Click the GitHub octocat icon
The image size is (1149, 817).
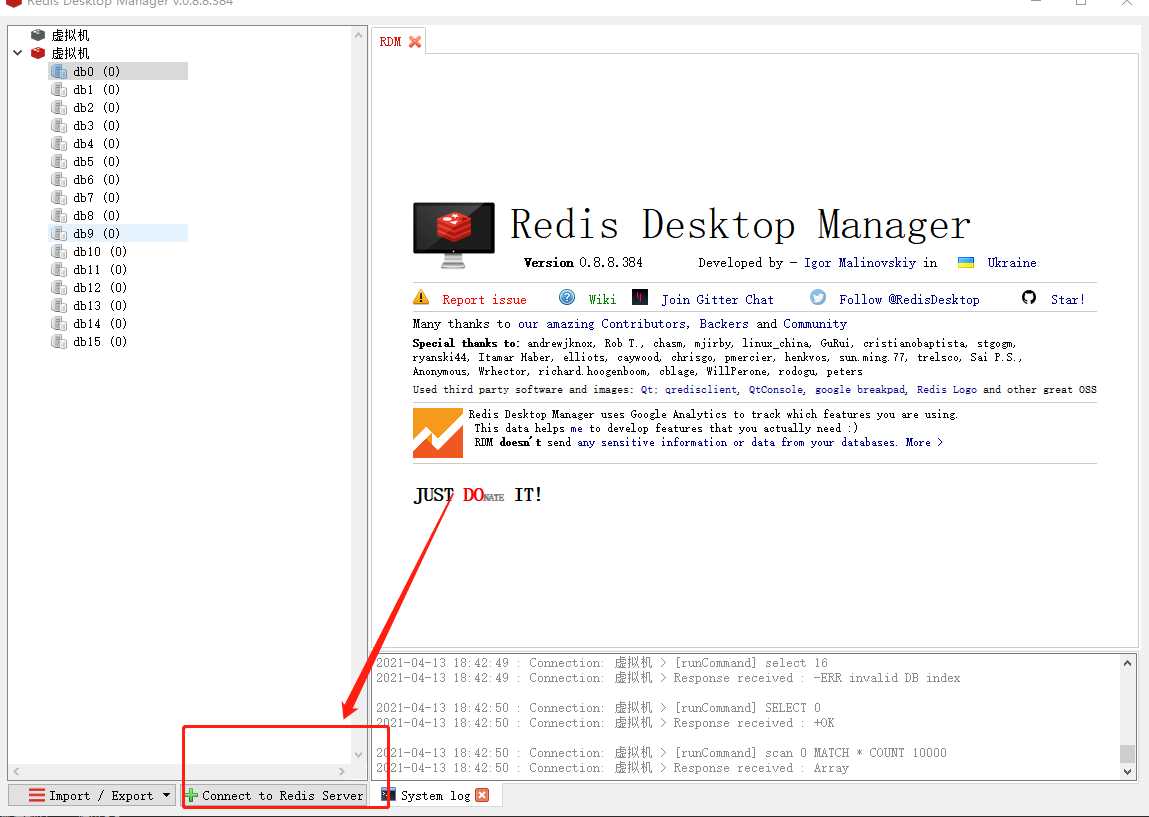(x=1029, y=297)
